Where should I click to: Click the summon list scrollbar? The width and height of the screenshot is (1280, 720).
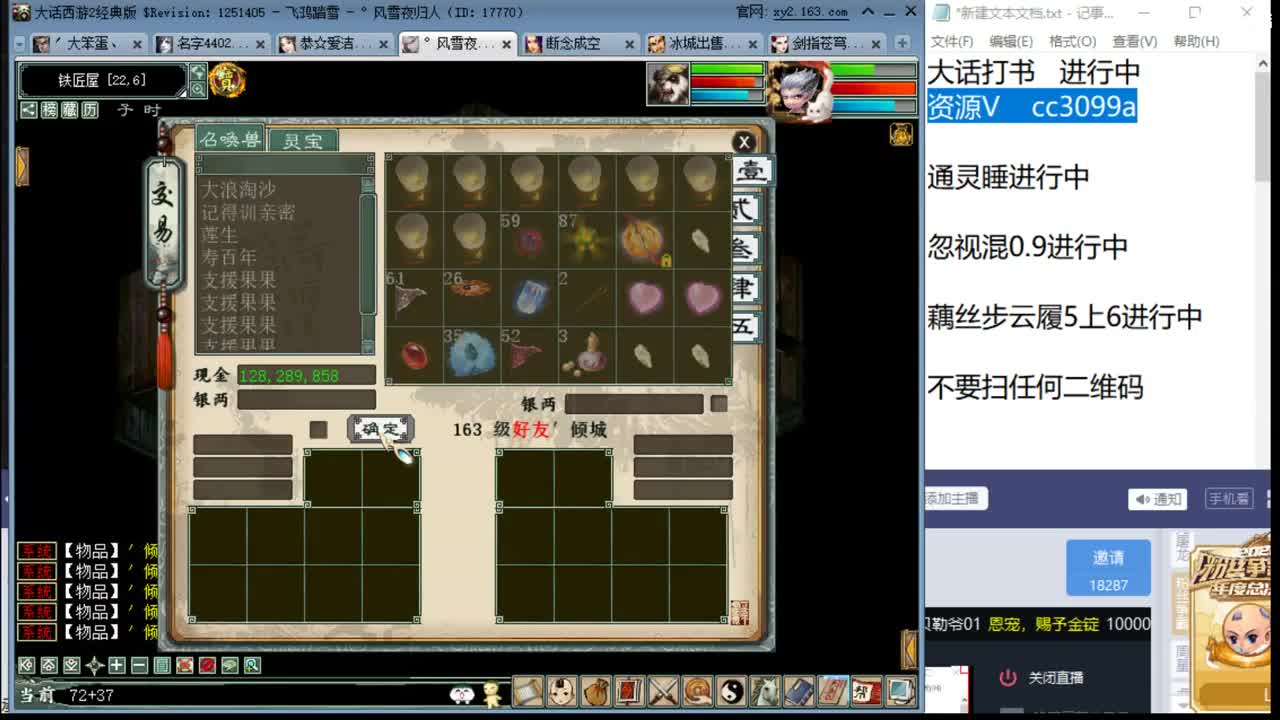click(x=367, y=255)
